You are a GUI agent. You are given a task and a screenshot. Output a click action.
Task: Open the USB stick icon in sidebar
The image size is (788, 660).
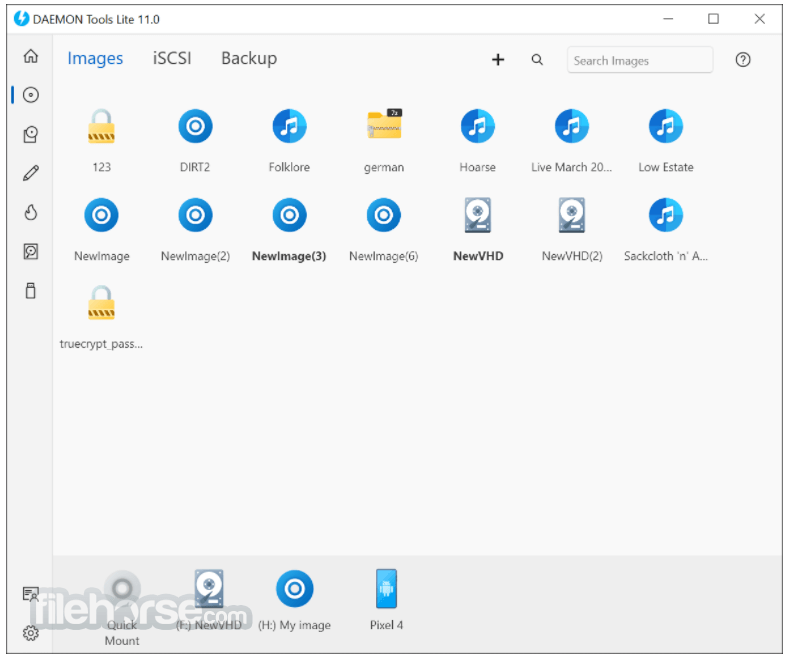31,291
